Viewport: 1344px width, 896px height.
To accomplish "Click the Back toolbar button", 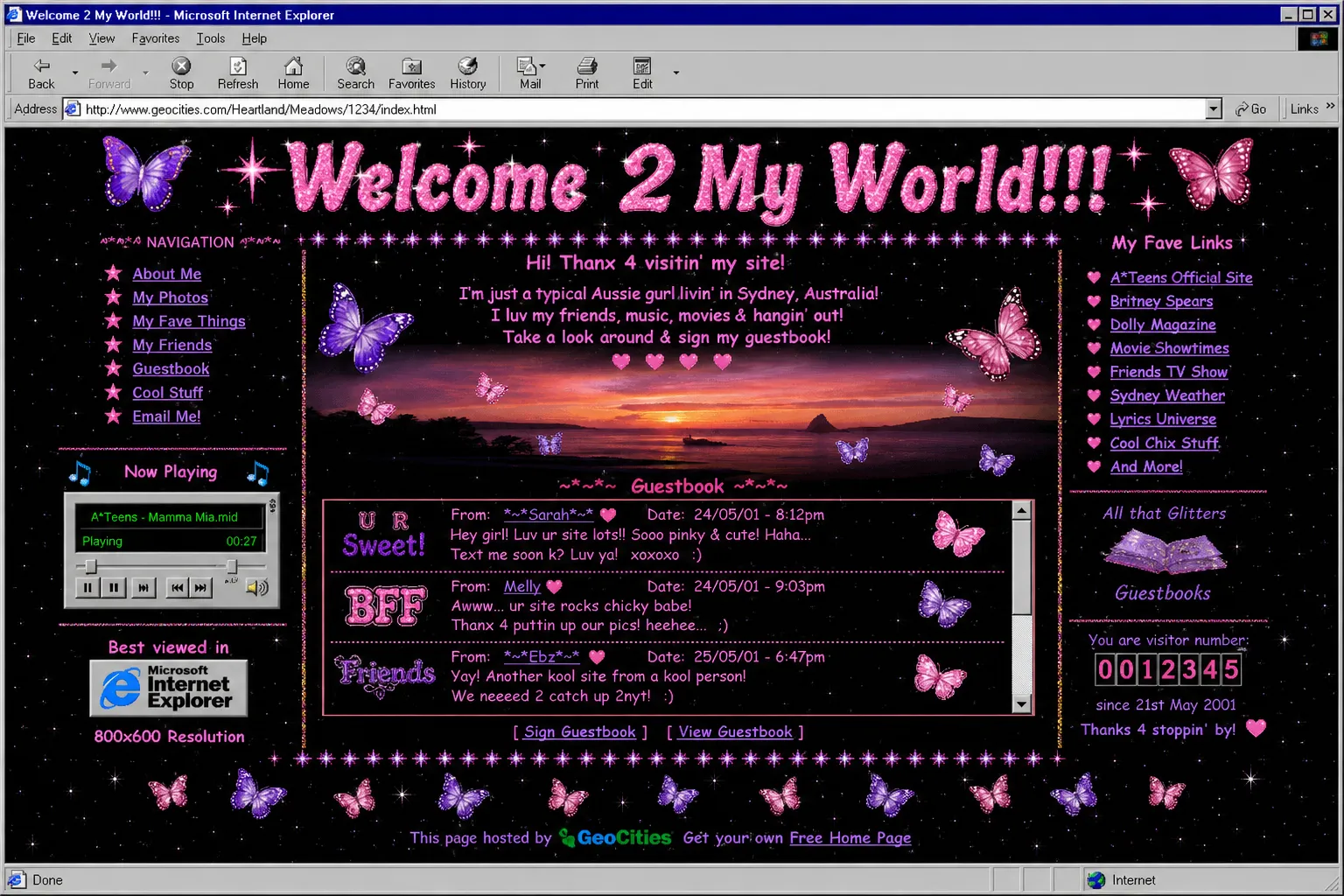I will point(41,73).
